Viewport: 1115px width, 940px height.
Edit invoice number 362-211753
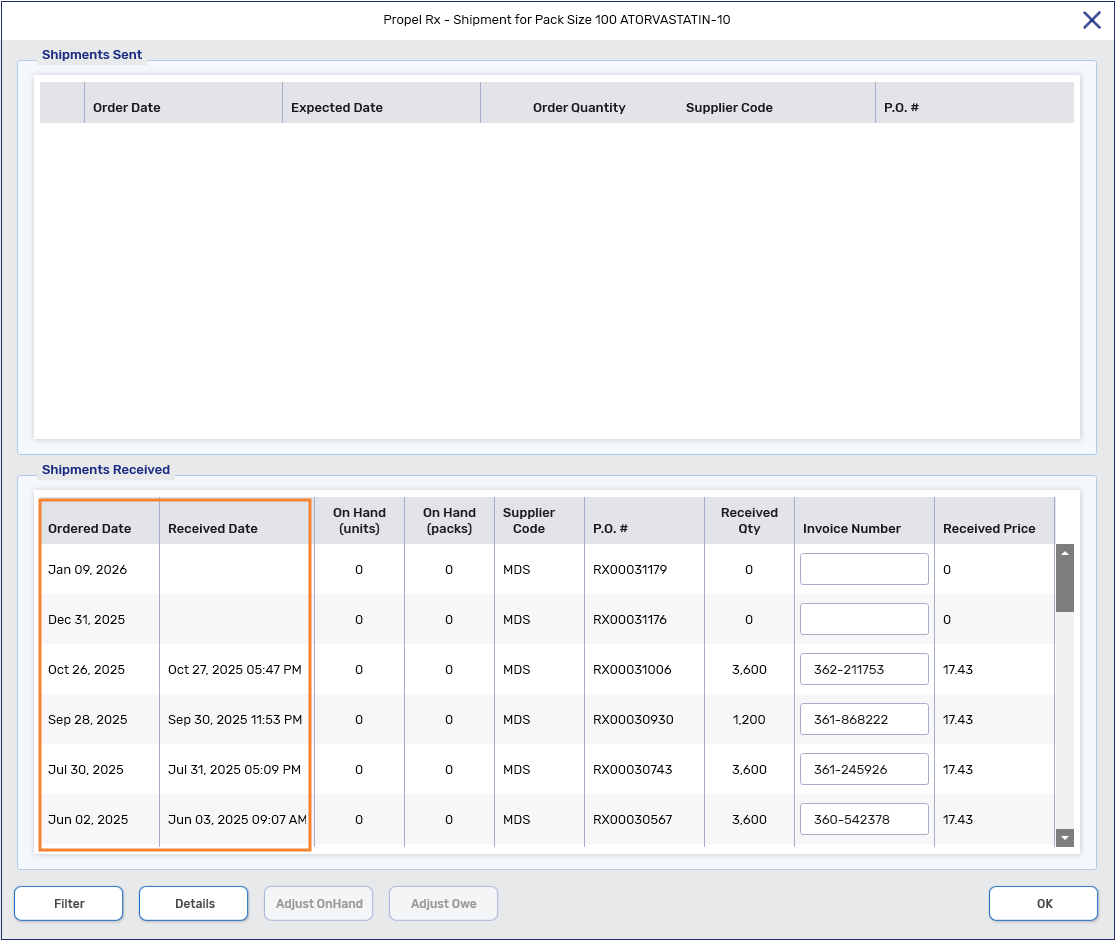(x=864, y=669)
